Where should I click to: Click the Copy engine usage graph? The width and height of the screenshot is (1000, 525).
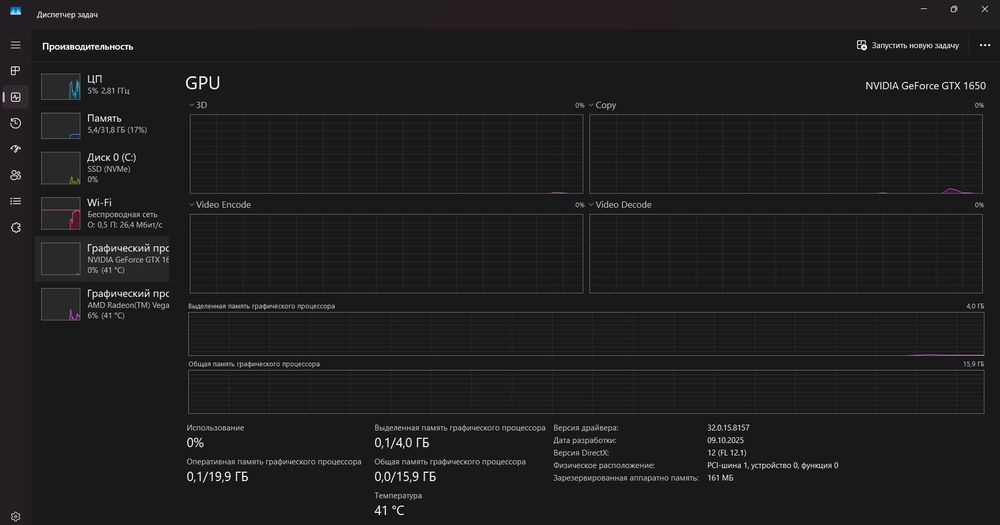[786, 154]
